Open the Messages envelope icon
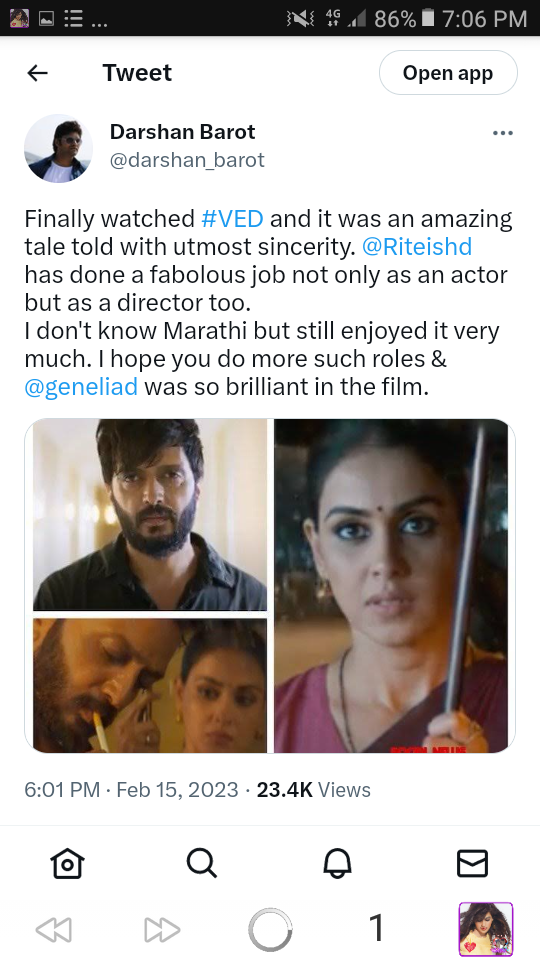540x960 pixels. 473,864
